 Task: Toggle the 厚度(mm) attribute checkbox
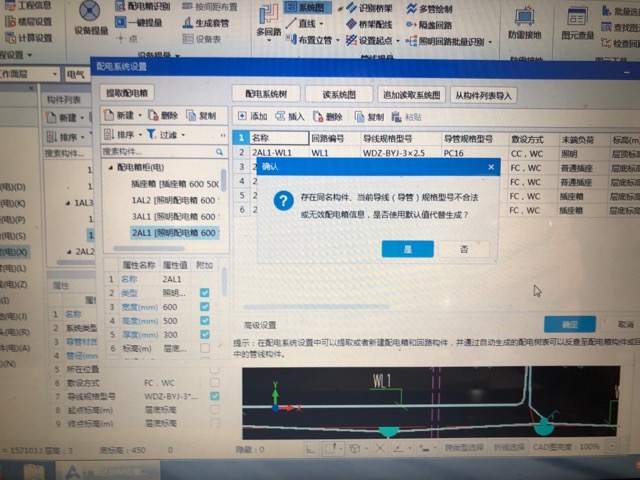205,334
